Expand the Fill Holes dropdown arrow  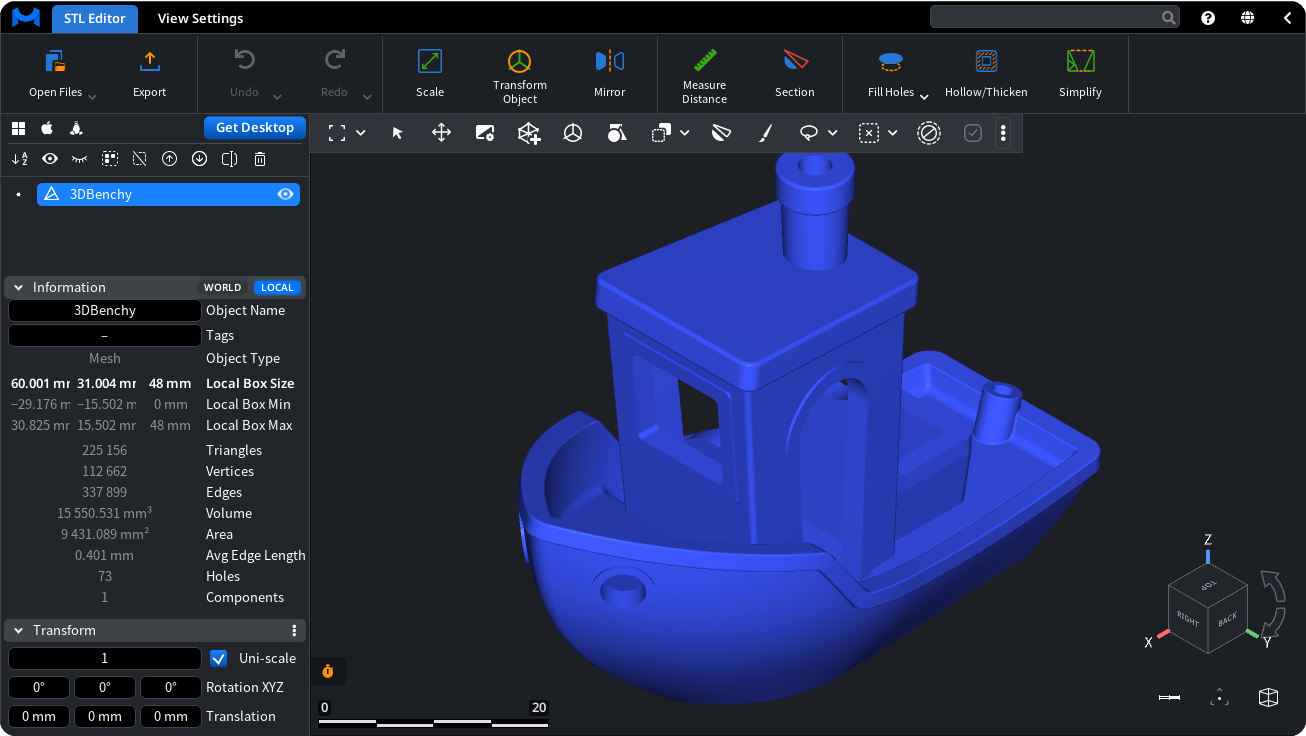(x=924, y=97)
